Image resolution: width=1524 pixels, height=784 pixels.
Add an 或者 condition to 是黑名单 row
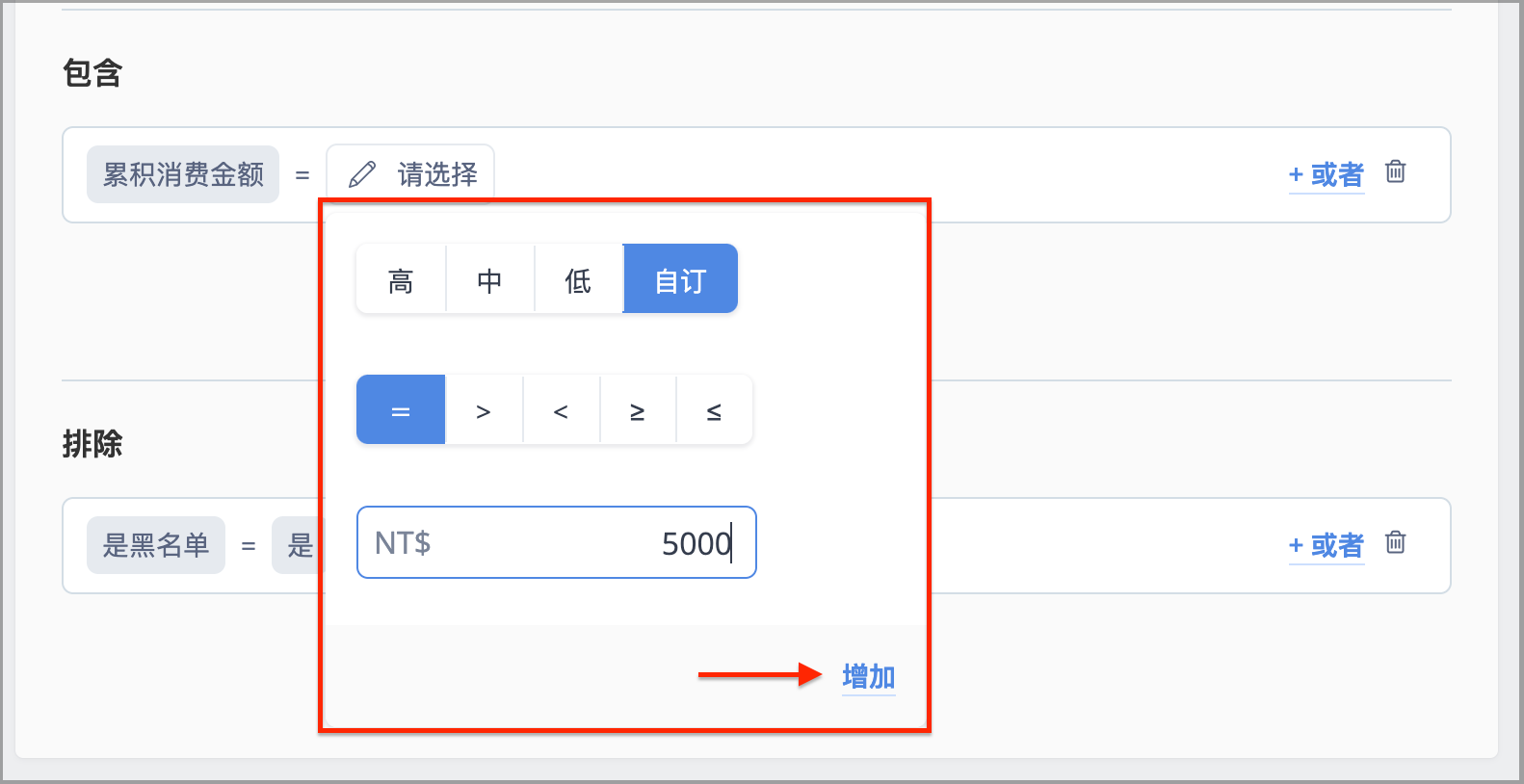pos(1327,546)
